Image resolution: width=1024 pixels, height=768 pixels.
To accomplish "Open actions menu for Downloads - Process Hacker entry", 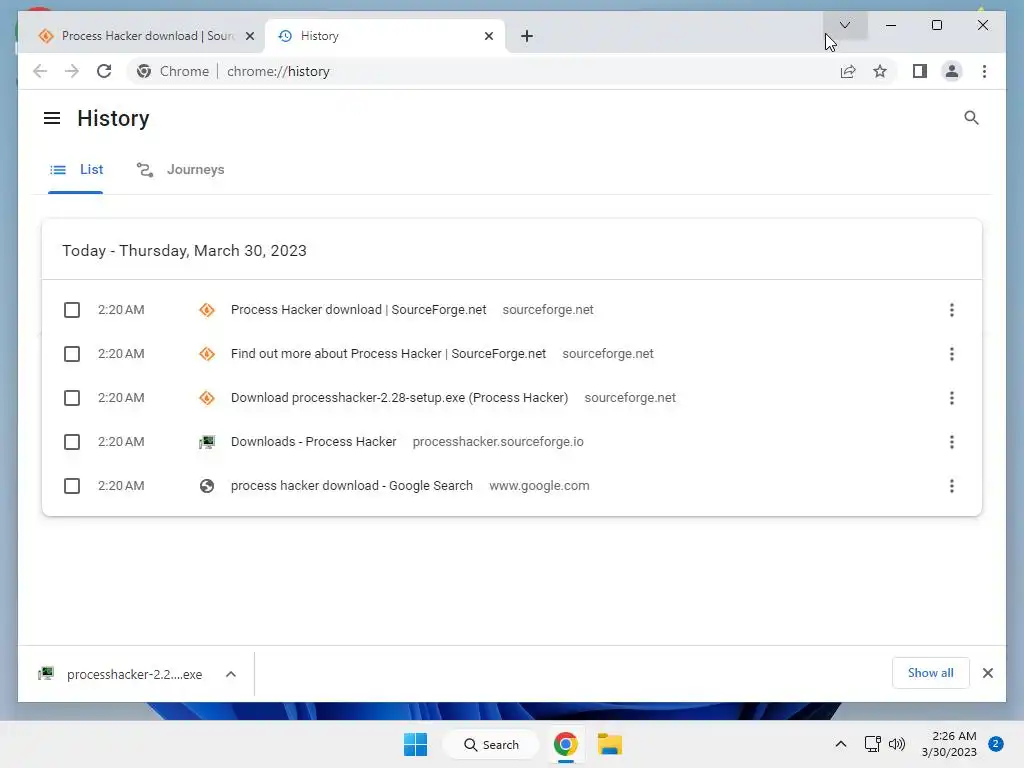I will click(x=952, y=442).
